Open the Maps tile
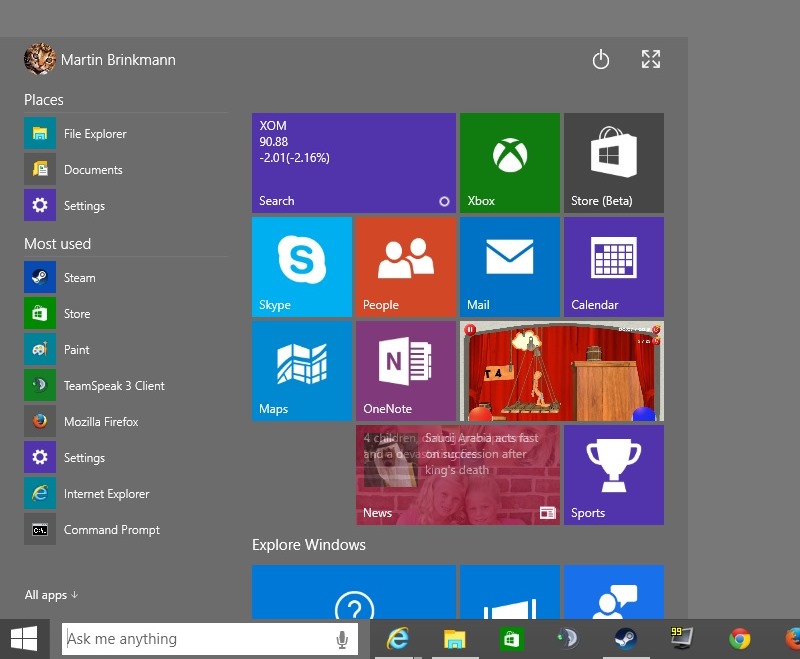Image resolution: width=800 pixels, height=659 pixels. point(302,371)
